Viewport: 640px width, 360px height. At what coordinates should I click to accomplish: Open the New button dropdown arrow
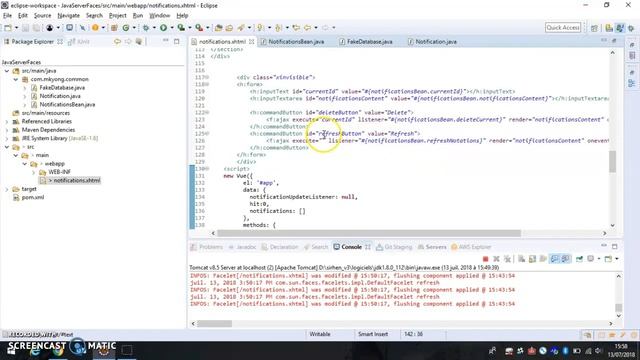(x=16, y=28)
